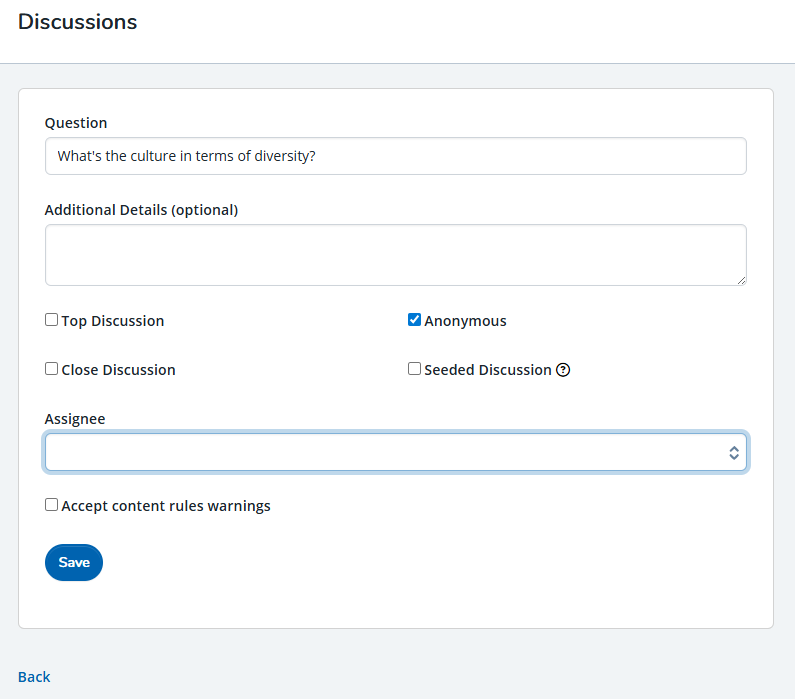795x699 pixels.
Task: Click the "Question" field label
Action: pos(76,123)
